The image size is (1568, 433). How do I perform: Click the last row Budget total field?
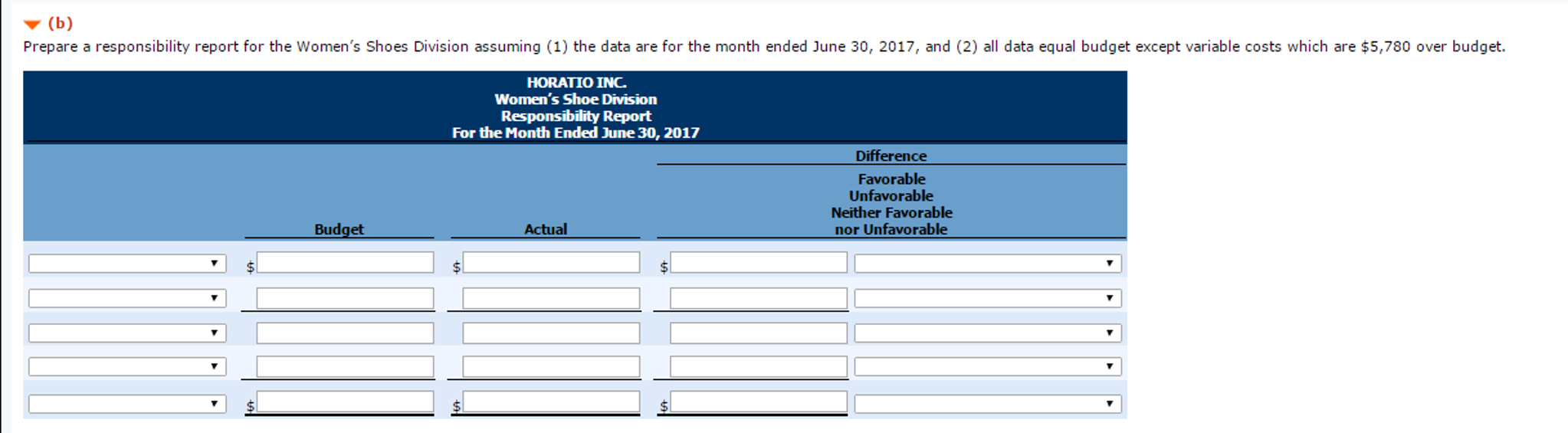tap(345, 402)
